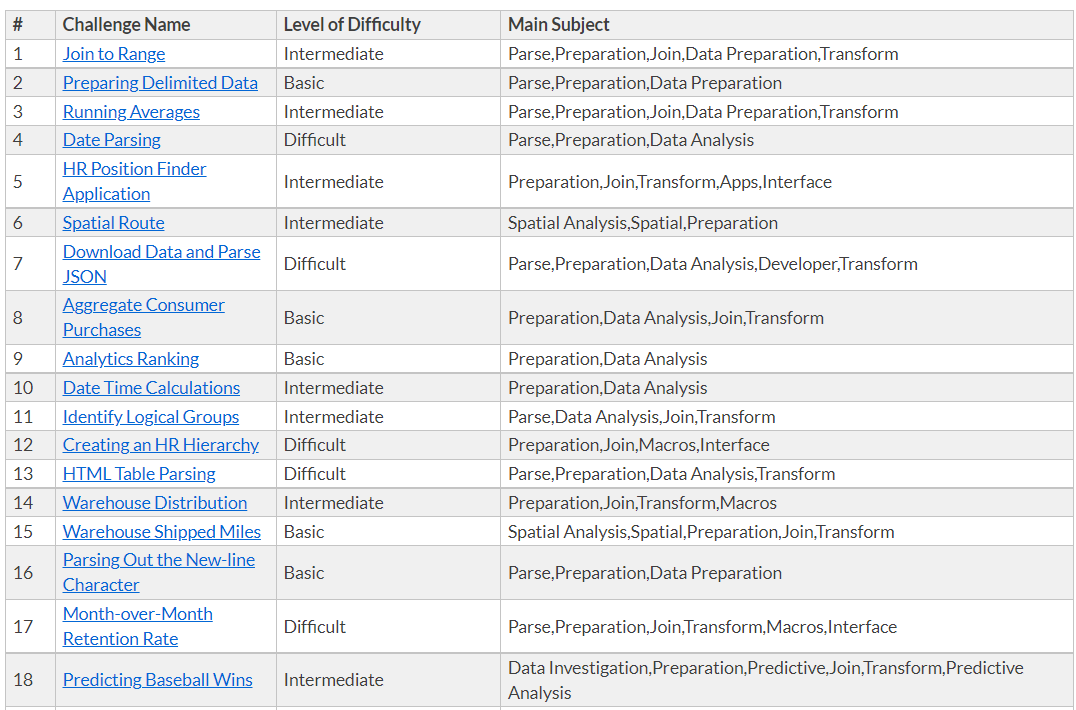Open HR Position Finder Application link
This screenshot has height=710, width=1076.
tap(134, 169)
